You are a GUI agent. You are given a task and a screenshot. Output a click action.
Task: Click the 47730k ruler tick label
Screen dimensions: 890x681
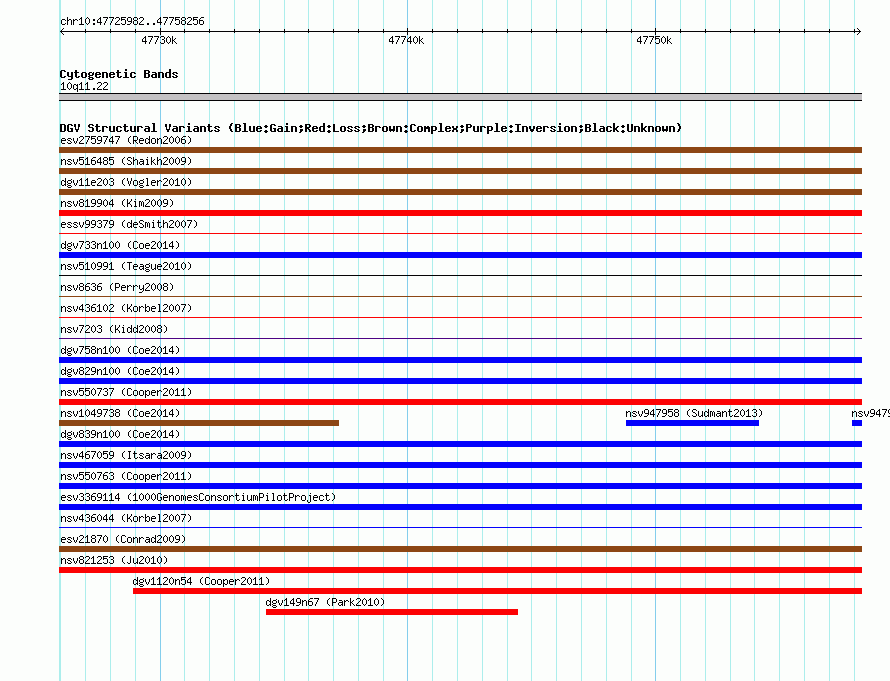point(159,40)
